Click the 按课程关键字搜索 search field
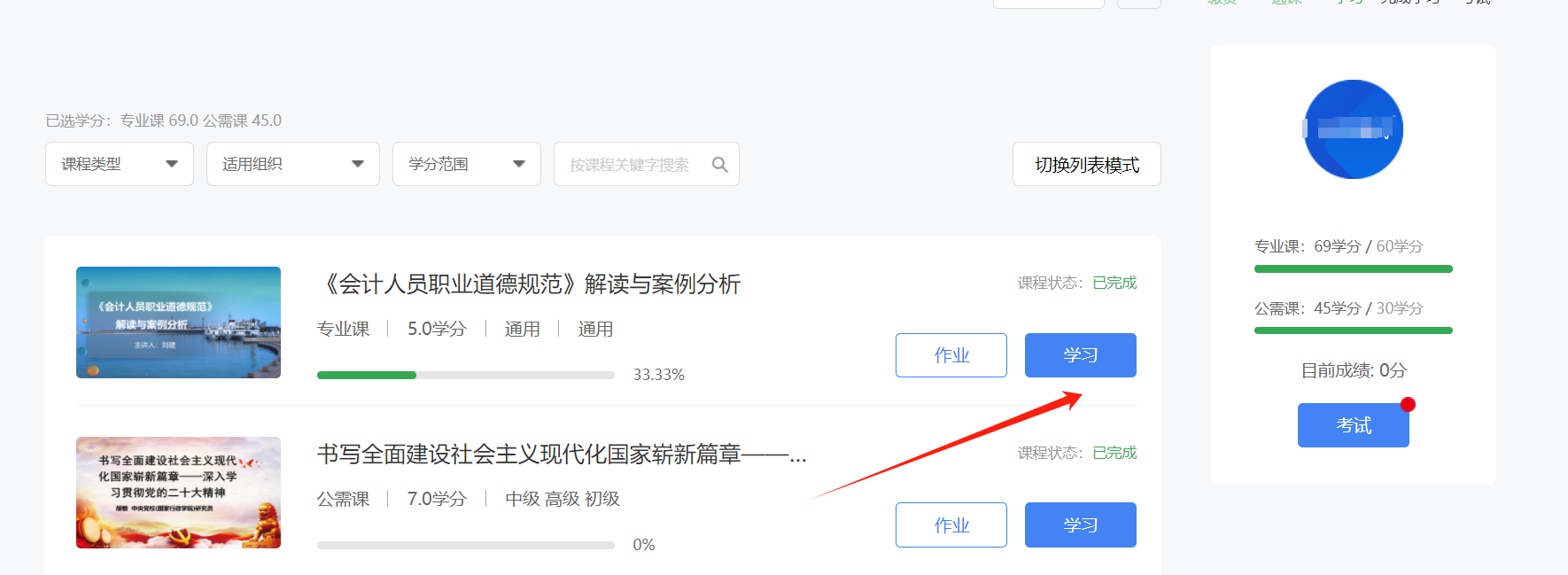1568x575 pixels. pyautogui.click(x=647, y=164)
